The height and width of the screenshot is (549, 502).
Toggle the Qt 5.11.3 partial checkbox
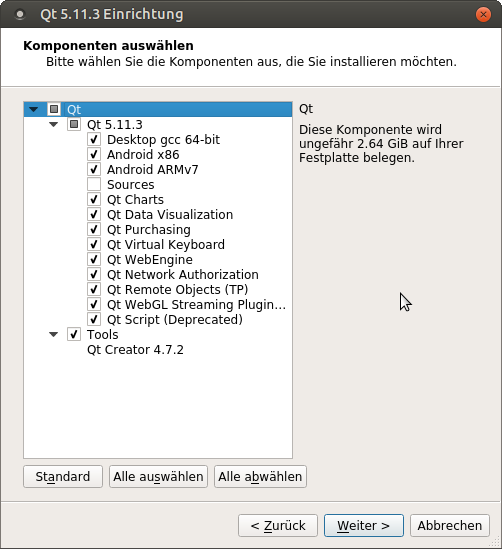point(74,124)
